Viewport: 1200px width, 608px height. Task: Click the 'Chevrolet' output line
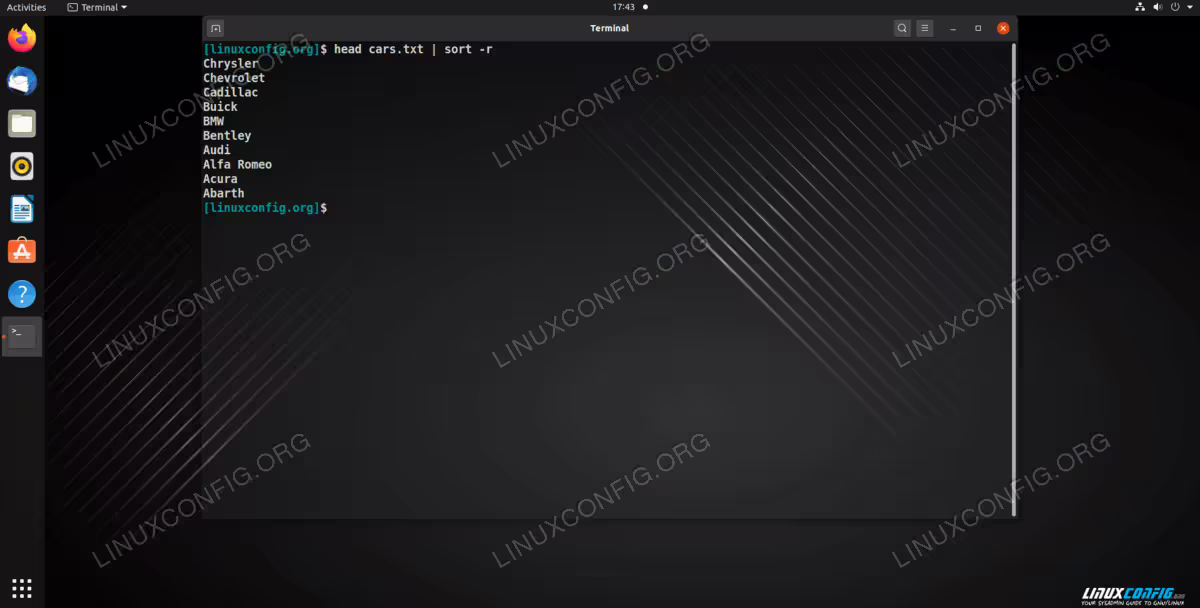pyautogui.click(x=234, y=78)
